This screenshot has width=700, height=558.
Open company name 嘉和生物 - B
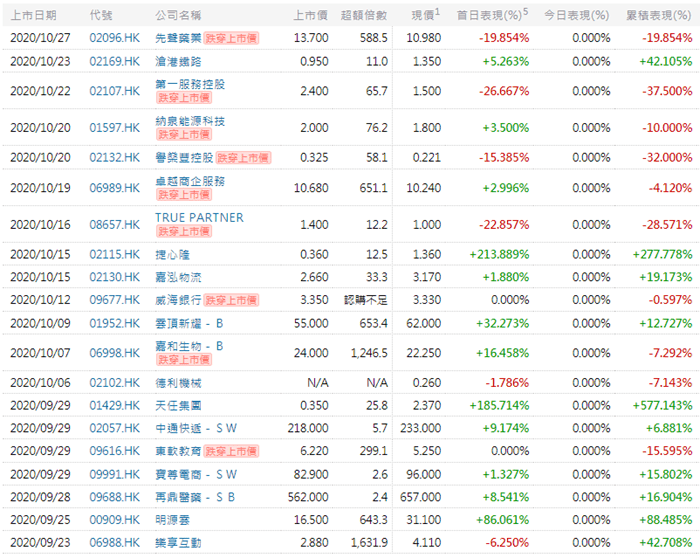189,346
